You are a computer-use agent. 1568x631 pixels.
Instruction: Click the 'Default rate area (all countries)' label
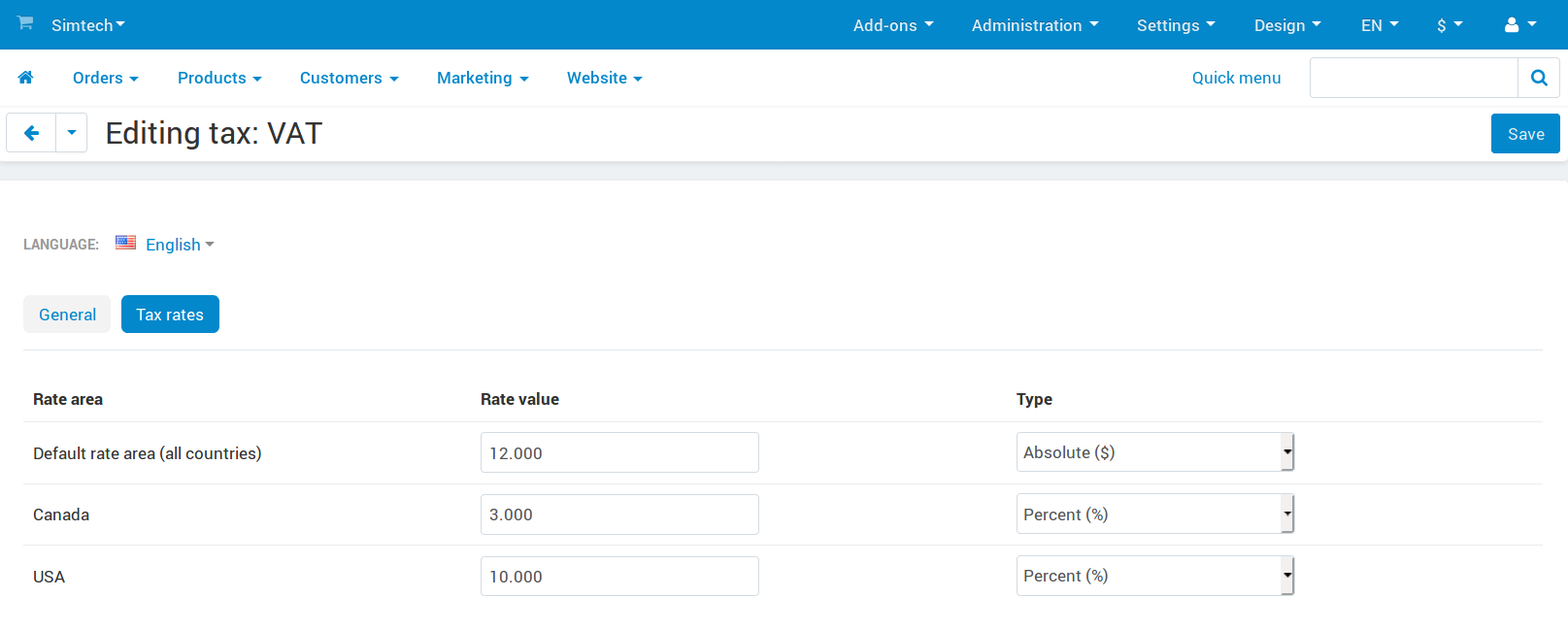tap(148, 453)
